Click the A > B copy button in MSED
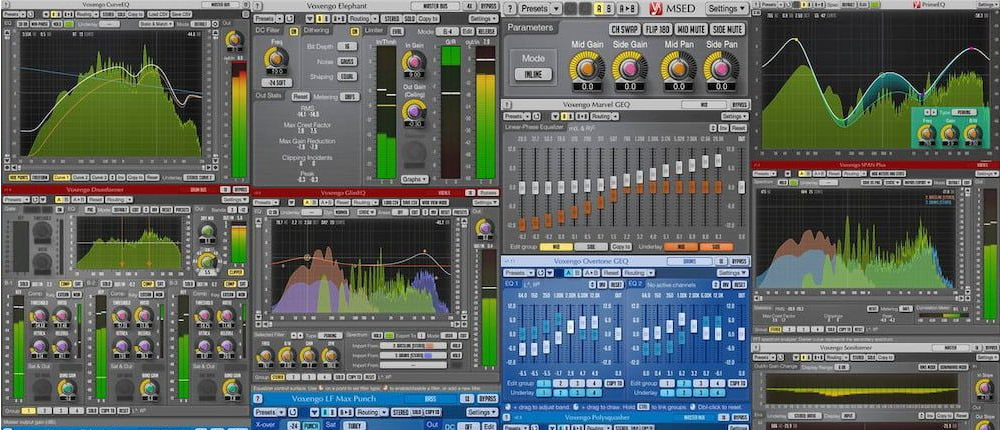Viewport: 1000px width, 430px height. point(627,9)
